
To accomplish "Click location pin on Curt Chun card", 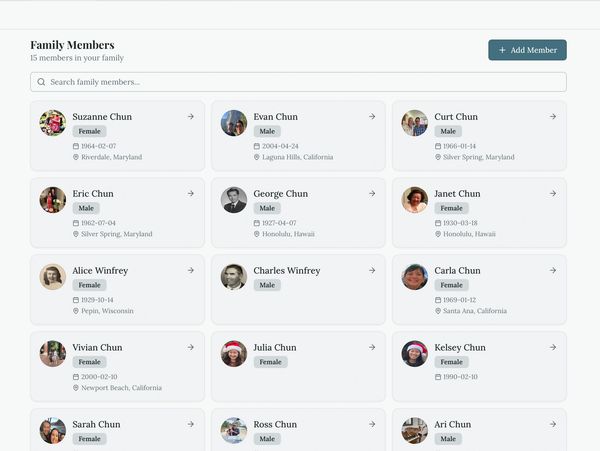I will (438, 157).
